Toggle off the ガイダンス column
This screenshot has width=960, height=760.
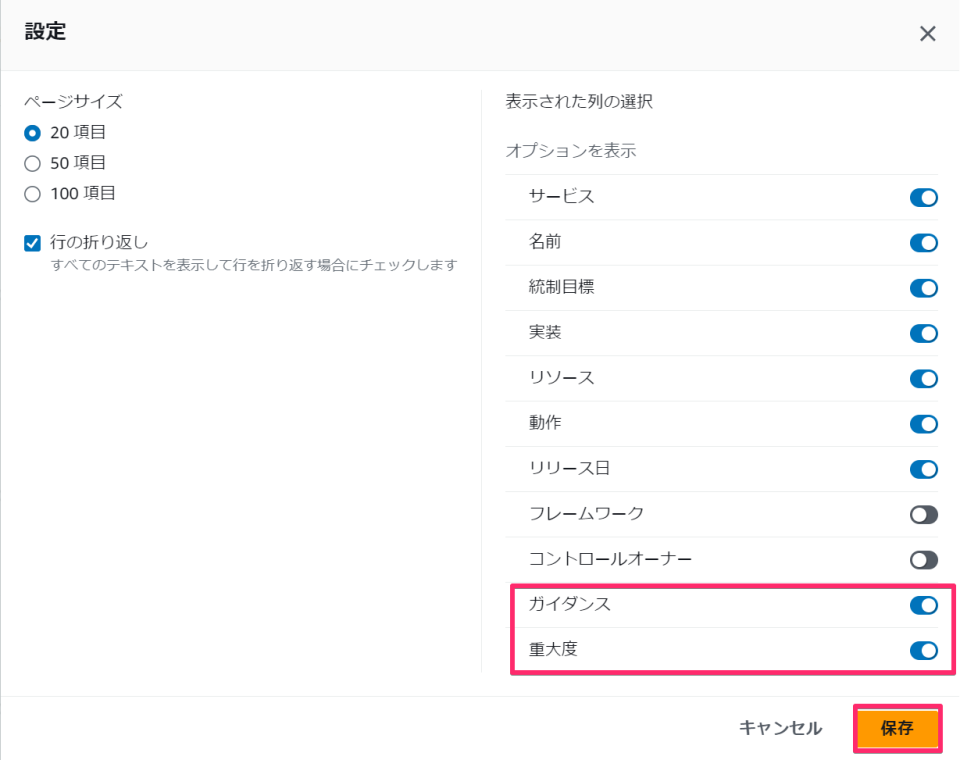[923, 605]
